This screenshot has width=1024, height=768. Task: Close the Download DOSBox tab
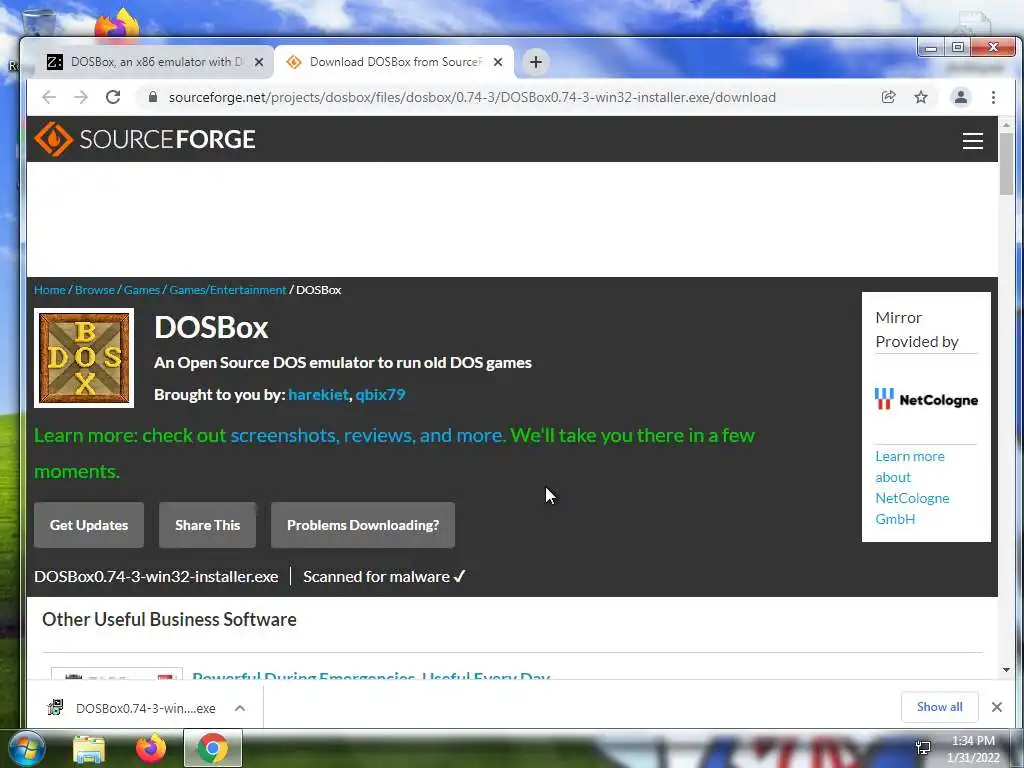498,62
